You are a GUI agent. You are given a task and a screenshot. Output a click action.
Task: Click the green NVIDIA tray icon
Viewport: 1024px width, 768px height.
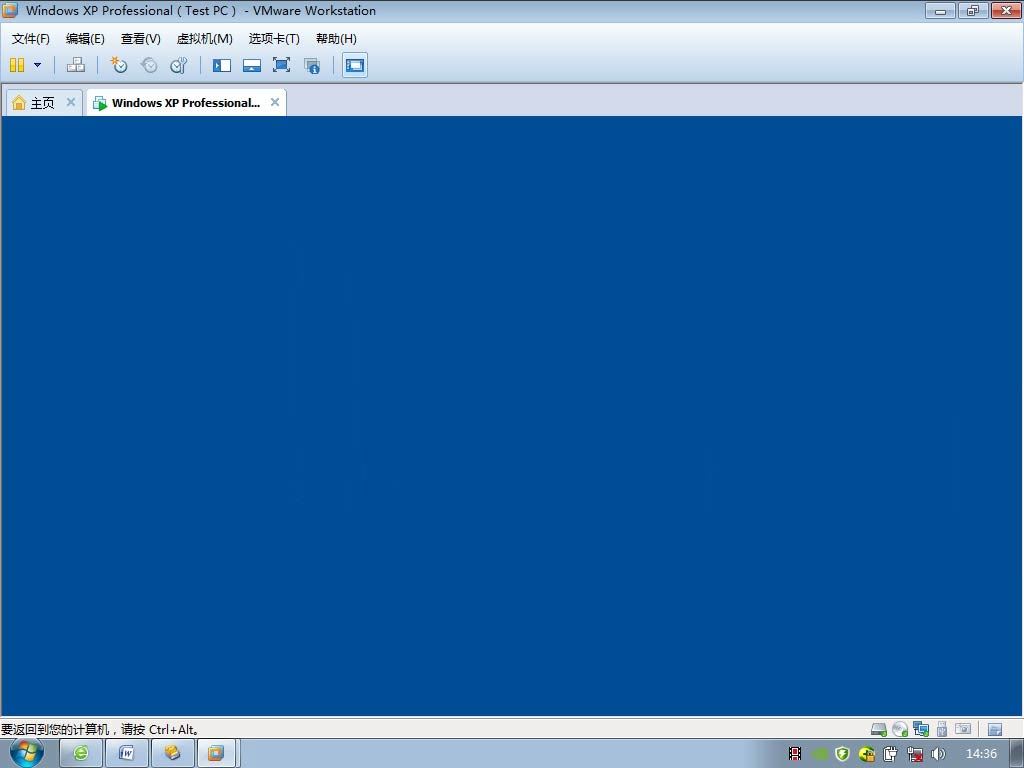(x=819, y=754)
